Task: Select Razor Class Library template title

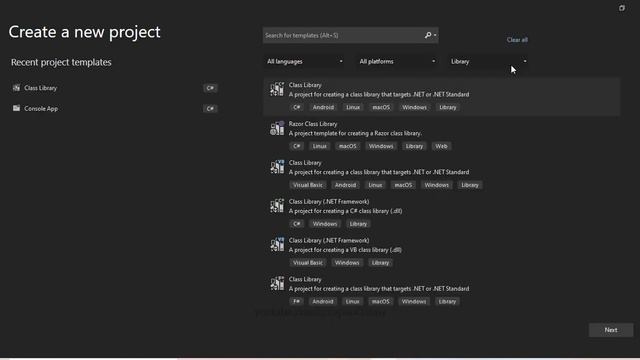Action: point(313,124)
